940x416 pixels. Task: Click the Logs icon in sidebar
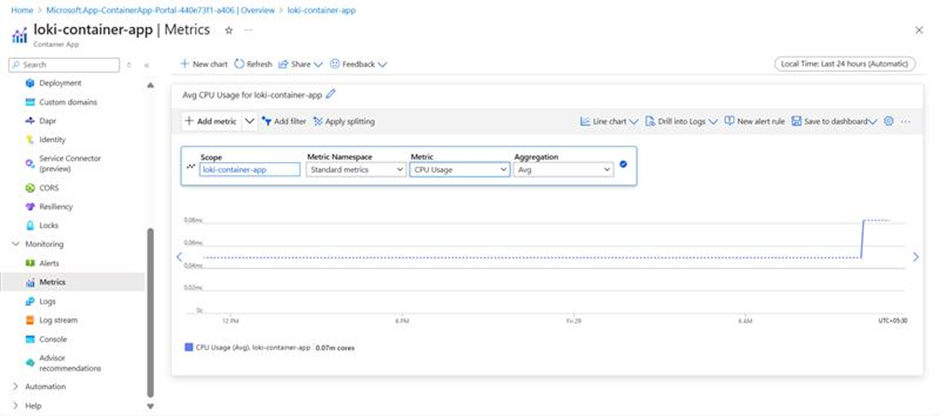30,301
